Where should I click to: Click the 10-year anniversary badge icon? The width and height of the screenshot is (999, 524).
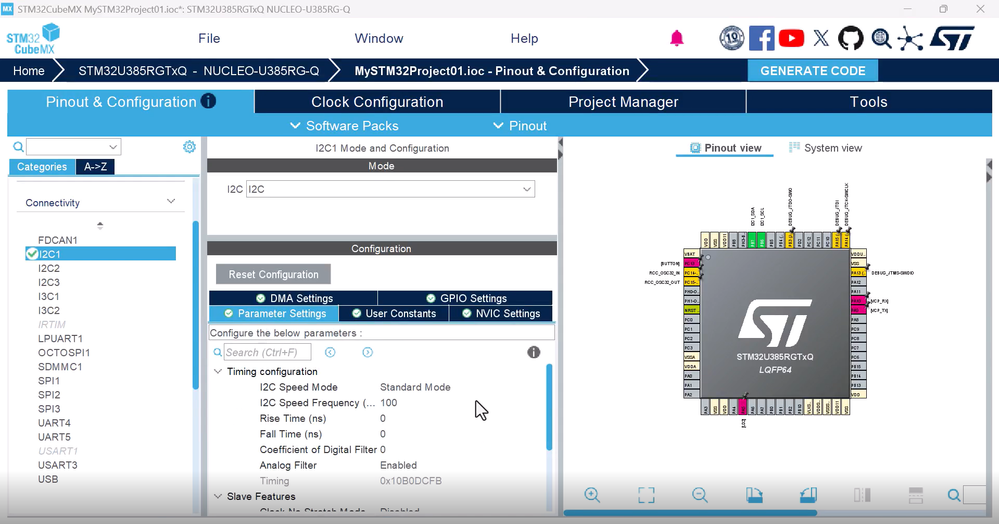tap(732, 38)
